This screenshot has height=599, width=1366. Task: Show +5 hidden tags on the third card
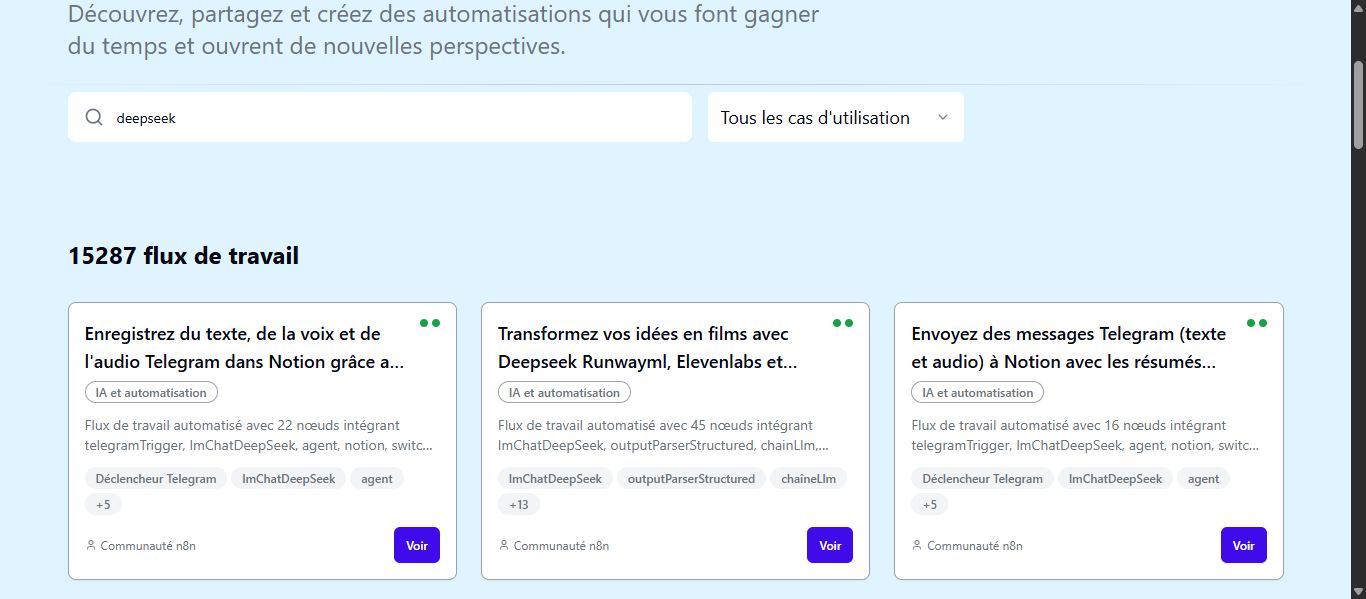click(930, 505)
